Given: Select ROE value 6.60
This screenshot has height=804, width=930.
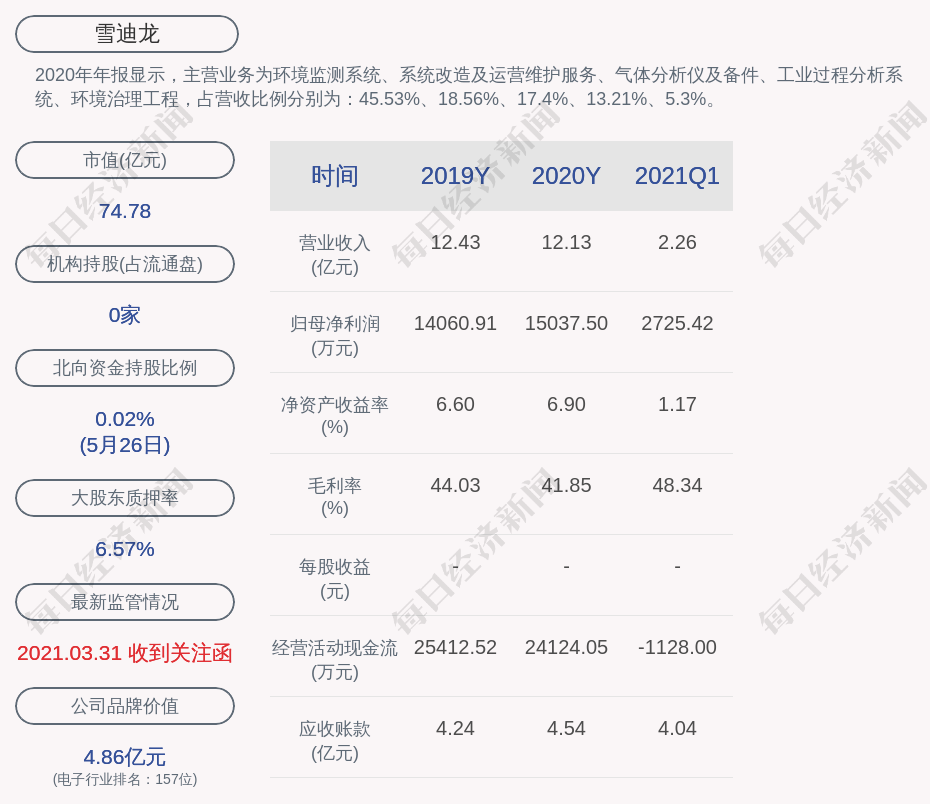Looking at the screenshot, I should pos(456,404).
